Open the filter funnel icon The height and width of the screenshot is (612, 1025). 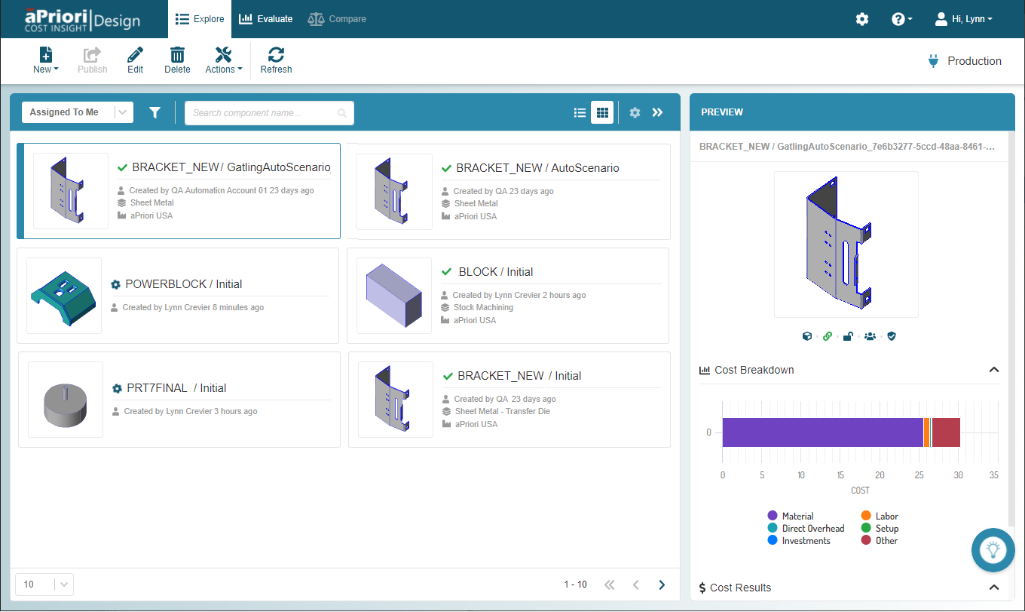coord(155,112)
